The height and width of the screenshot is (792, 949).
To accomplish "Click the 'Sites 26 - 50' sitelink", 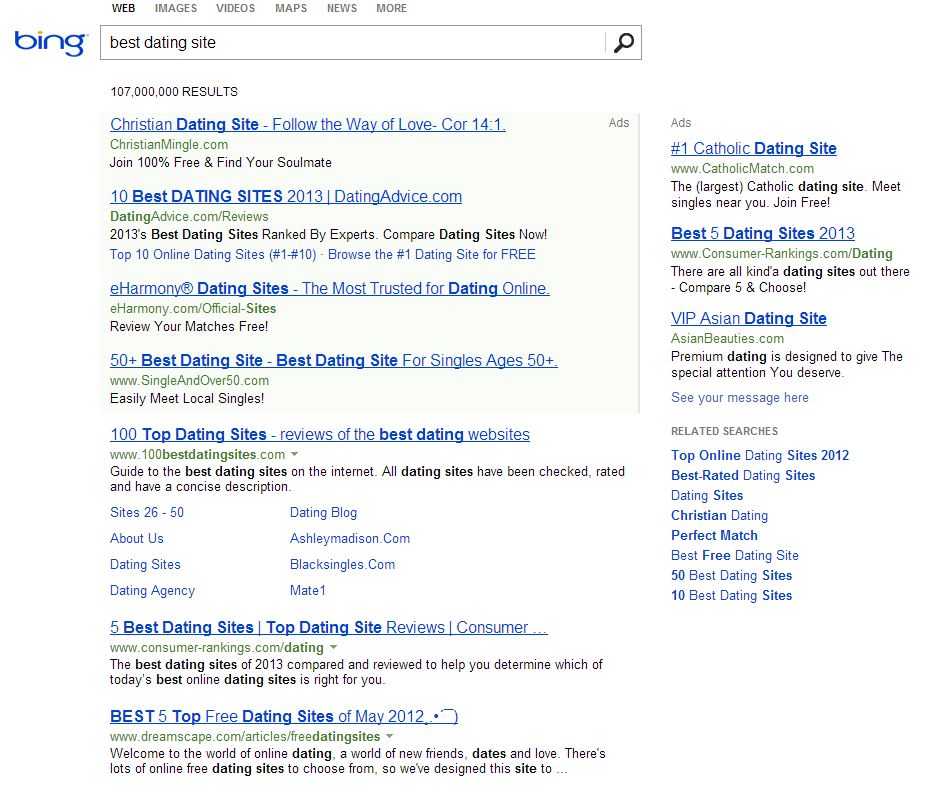I will (x=147, y=512).
